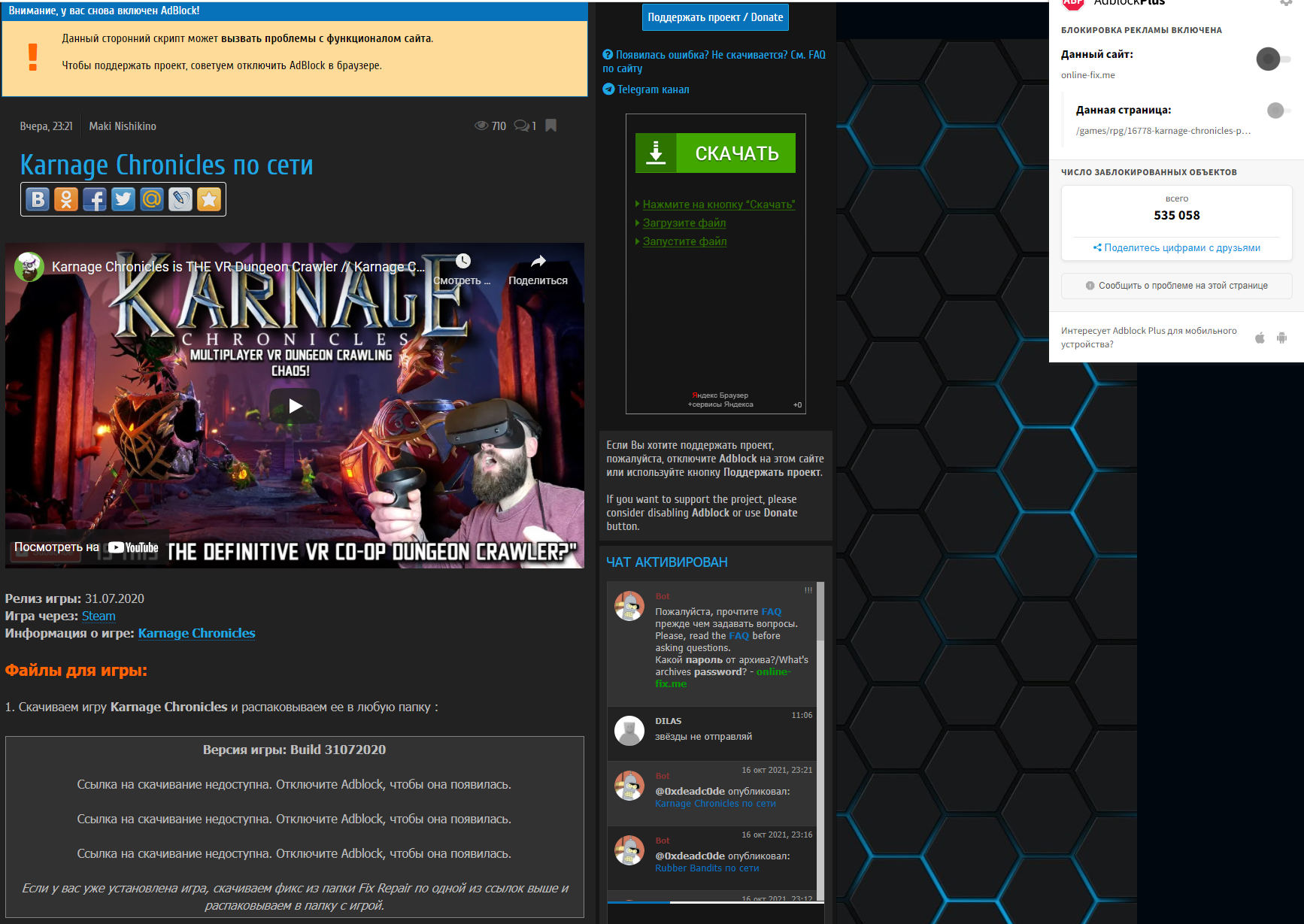Screen dimensions: 1304x924
Task: Click the Telegram icon beside channel link
Action: (609, 89)
